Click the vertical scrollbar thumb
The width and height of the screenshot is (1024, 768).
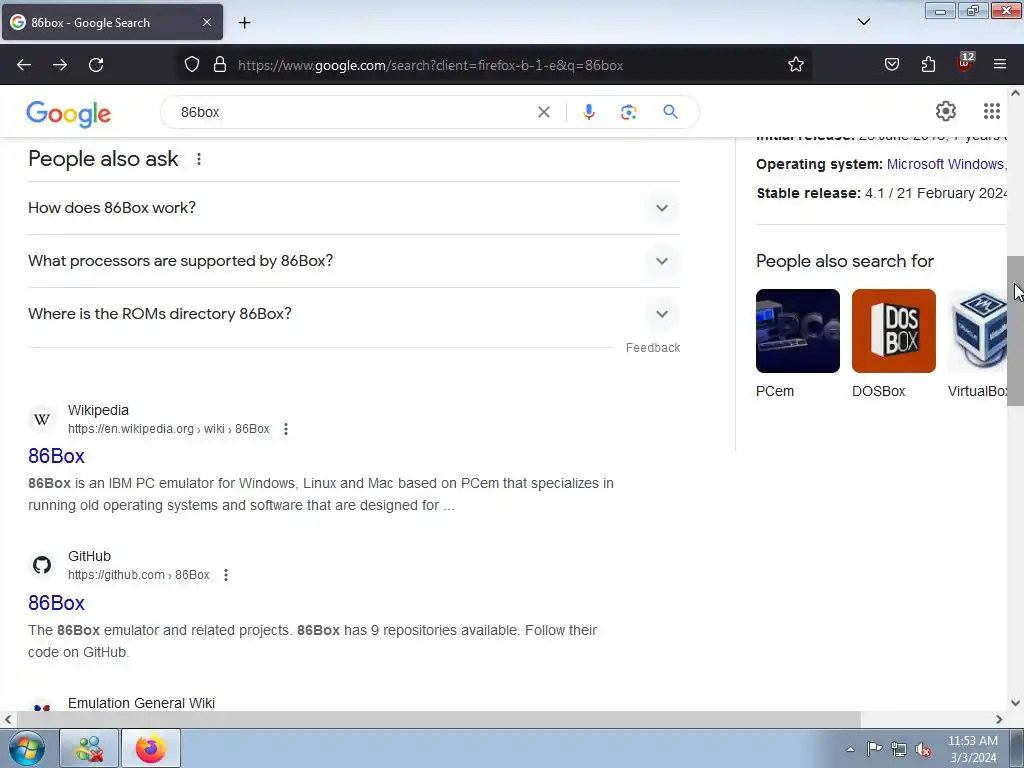1015,331
